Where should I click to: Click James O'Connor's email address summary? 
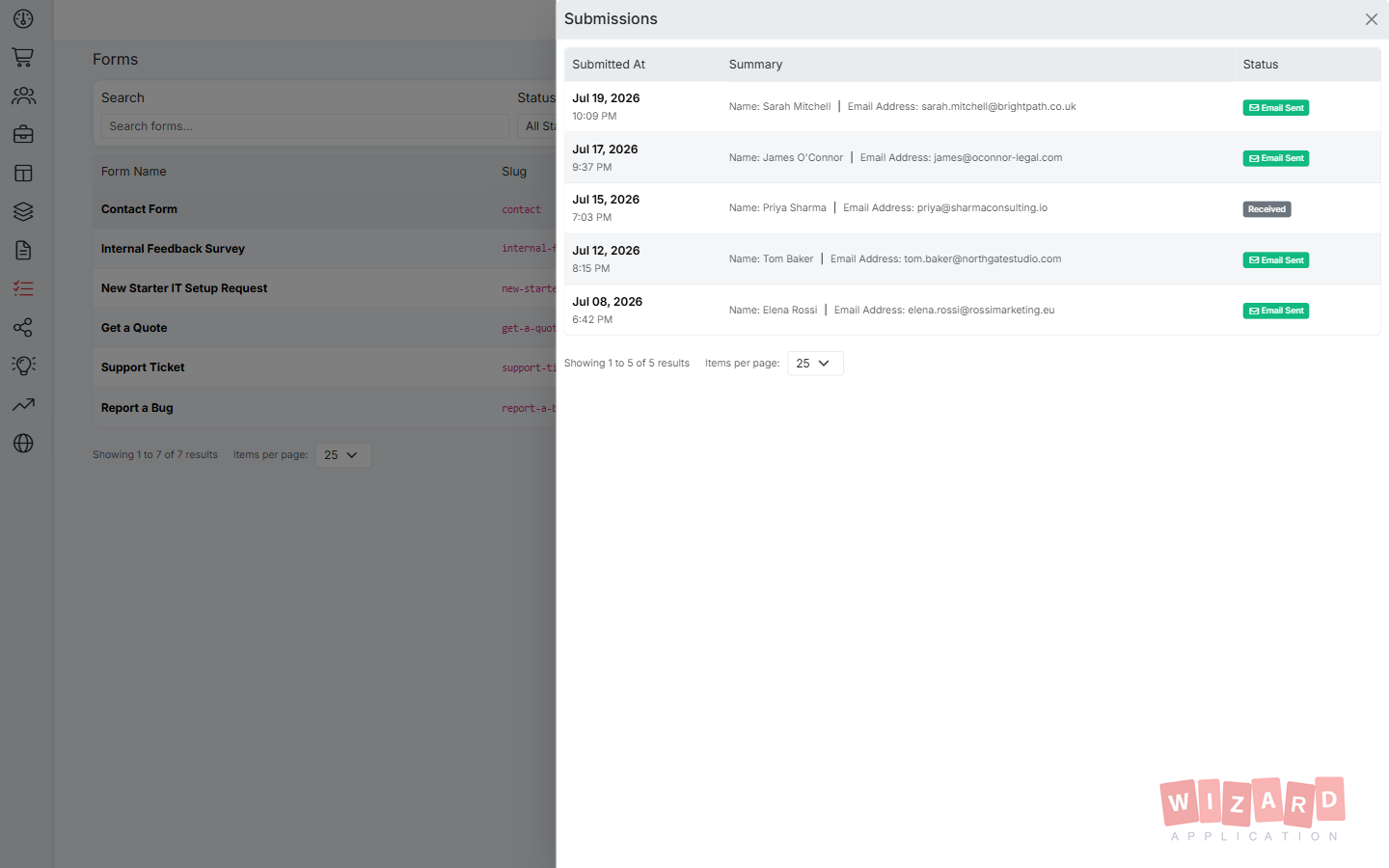tap(961, 158)
